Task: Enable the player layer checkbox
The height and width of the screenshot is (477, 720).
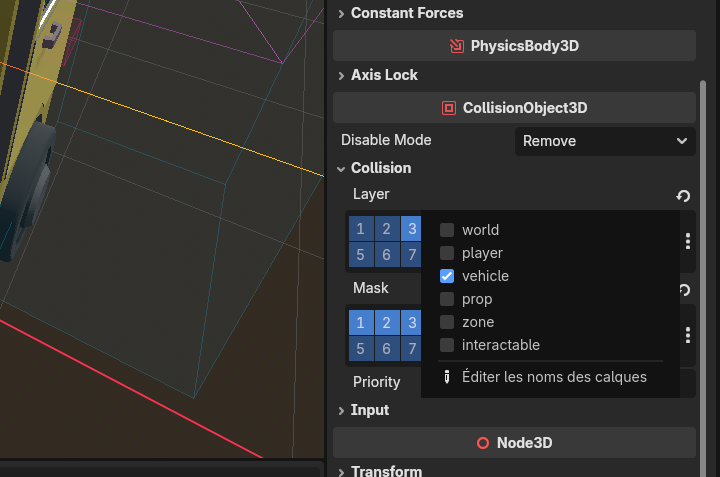Action: click(x=447, y=253)
